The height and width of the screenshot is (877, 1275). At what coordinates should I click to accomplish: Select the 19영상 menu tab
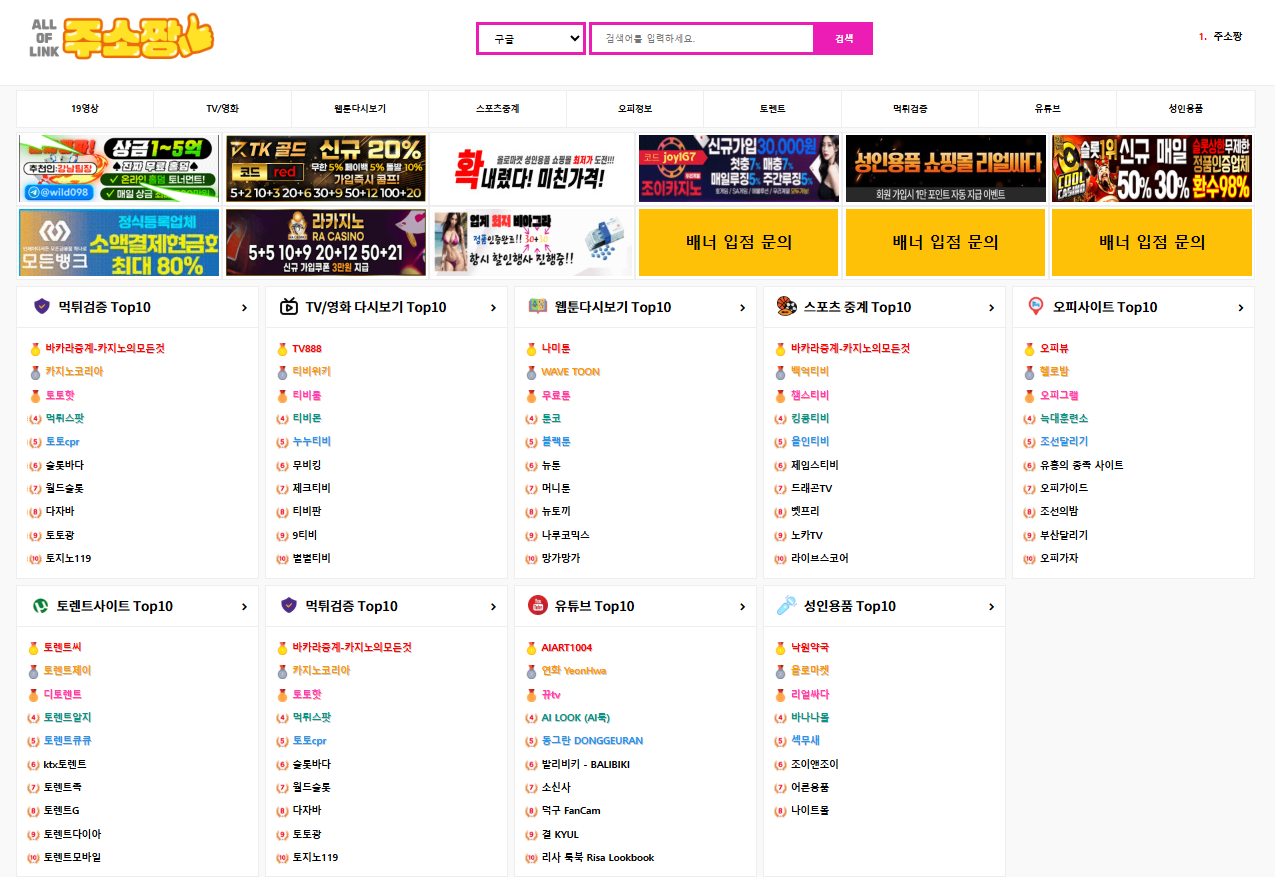(85, 108)
